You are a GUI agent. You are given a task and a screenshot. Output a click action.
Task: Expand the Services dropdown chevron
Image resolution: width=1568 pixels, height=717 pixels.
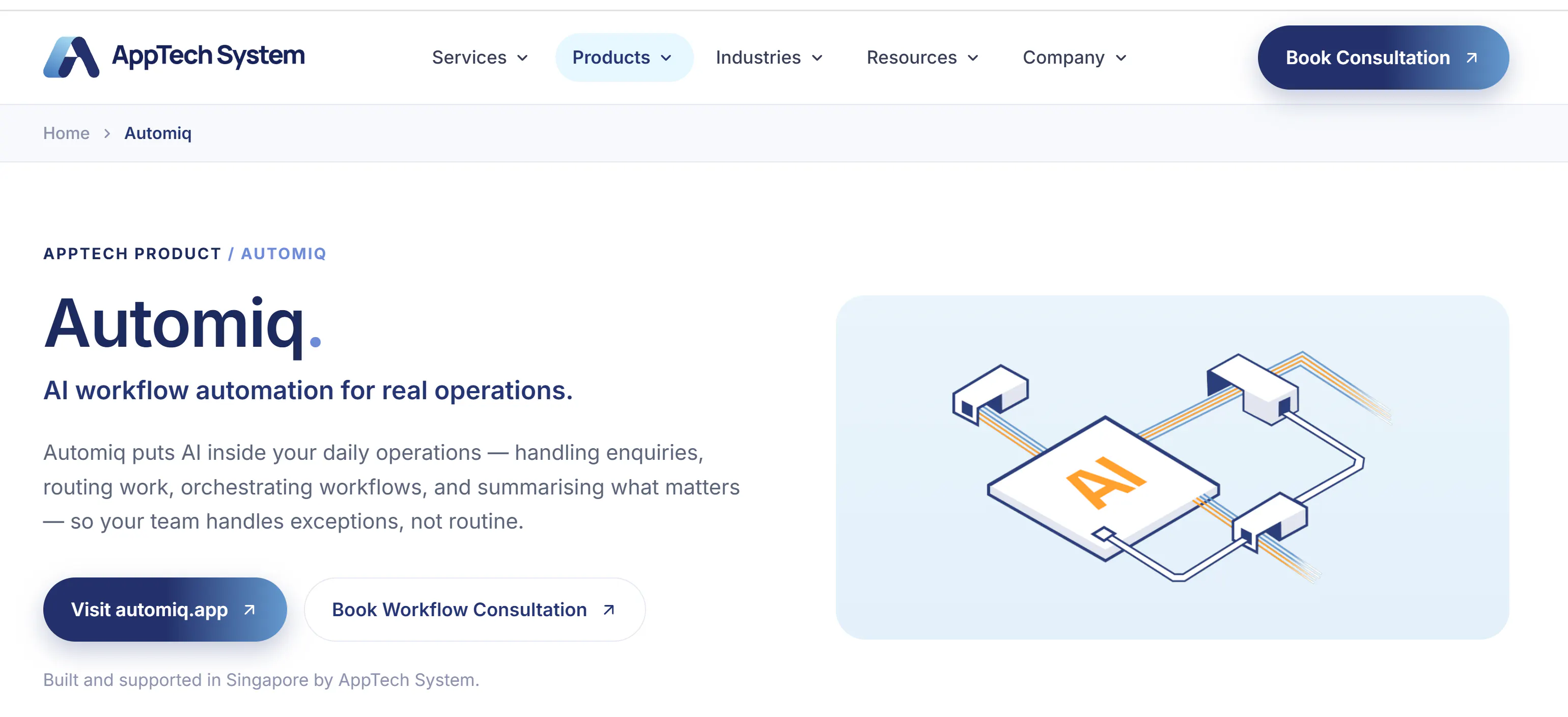click(522, 58)
